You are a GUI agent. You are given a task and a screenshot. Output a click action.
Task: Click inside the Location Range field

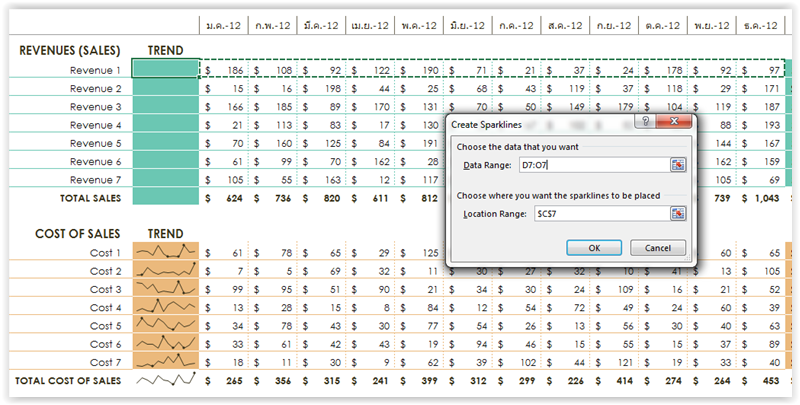(602, 214)
